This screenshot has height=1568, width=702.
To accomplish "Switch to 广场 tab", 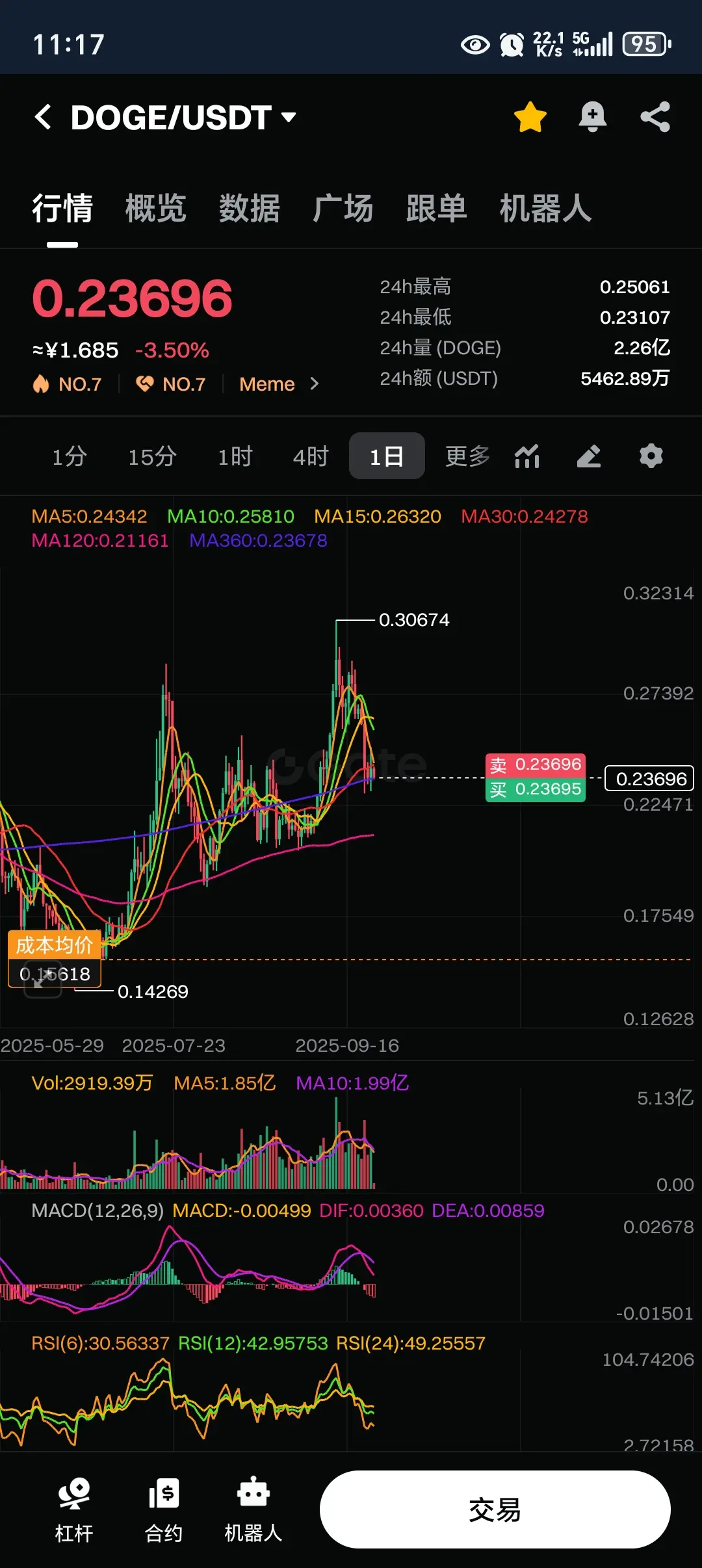I will (343, 209).
